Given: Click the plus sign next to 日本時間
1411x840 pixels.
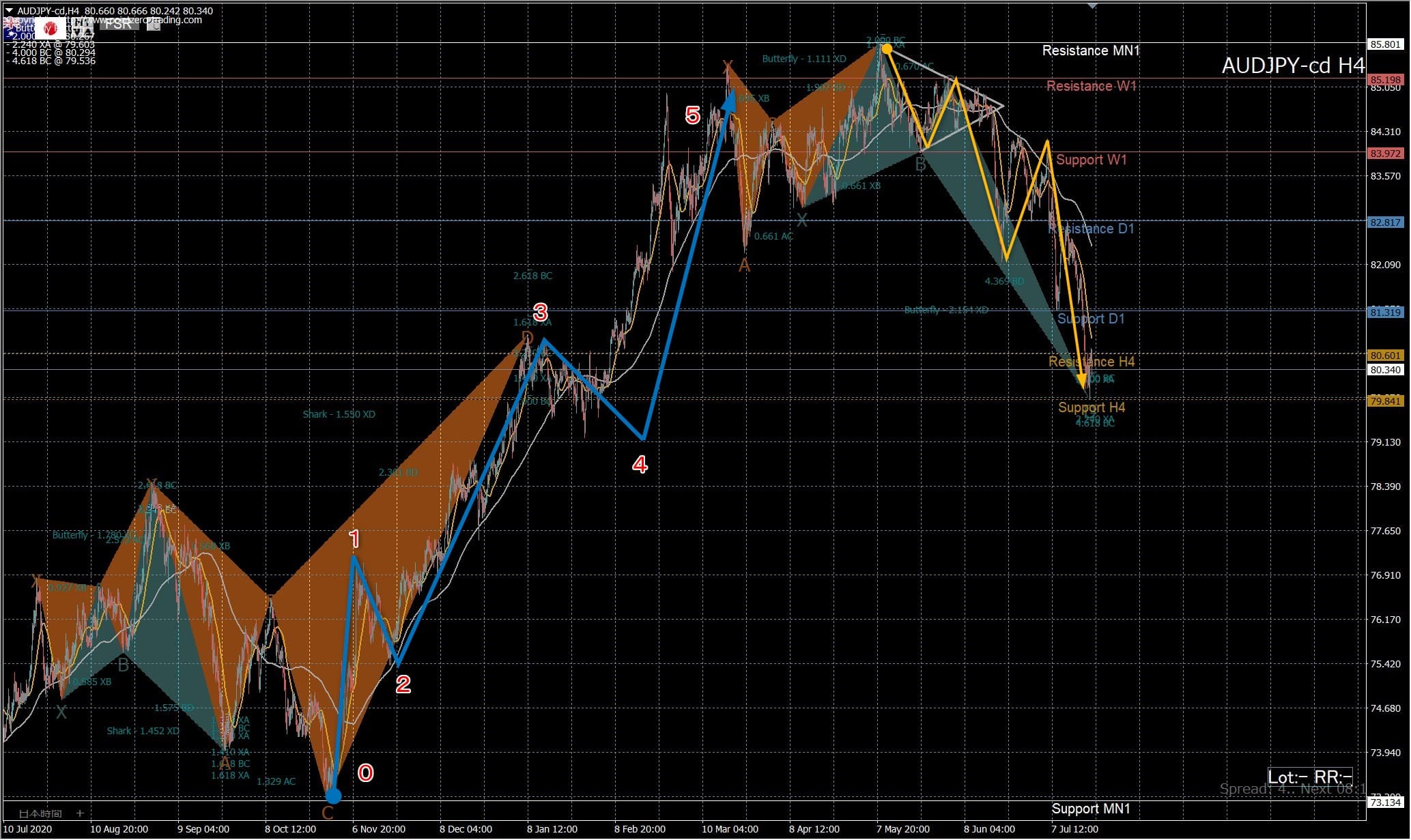Looking at the screenshot, I should pyautogui.click(x=80, y=813).
